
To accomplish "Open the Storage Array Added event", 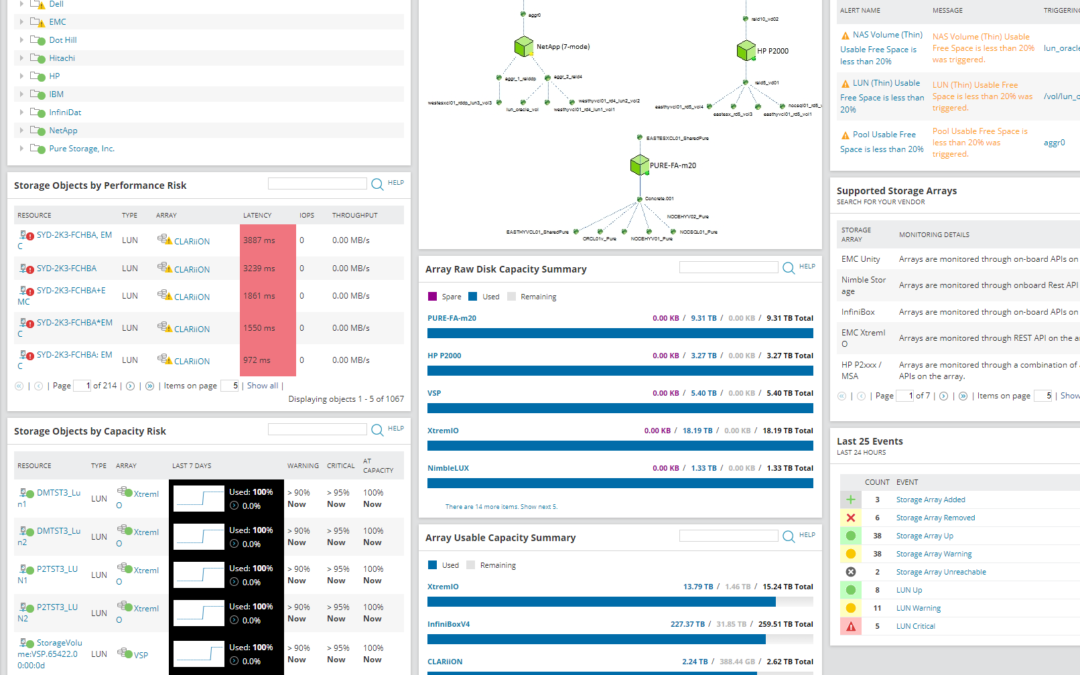I will click(931, 500).
